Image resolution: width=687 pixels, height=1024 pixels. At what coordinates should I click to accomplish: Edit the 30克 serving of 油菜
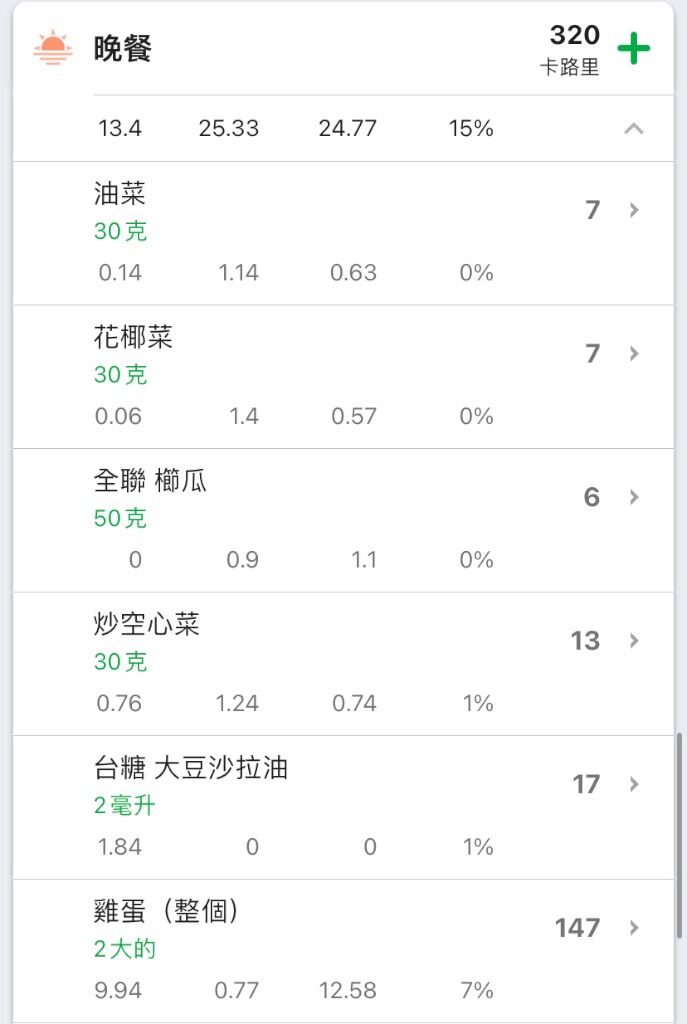click(120, 231)
